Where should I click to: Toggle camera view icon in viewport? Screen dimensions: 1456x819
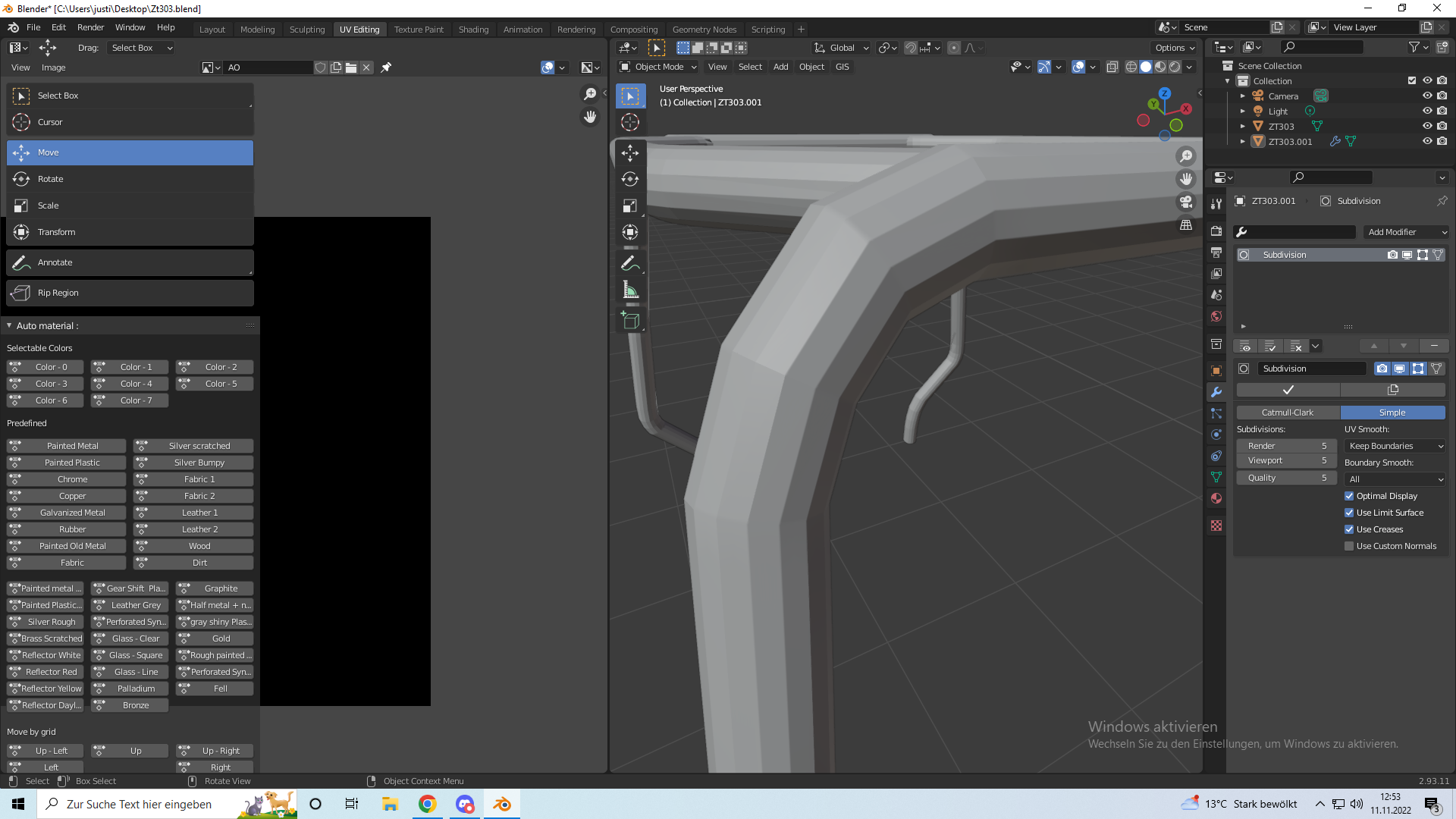[1186, 202]
